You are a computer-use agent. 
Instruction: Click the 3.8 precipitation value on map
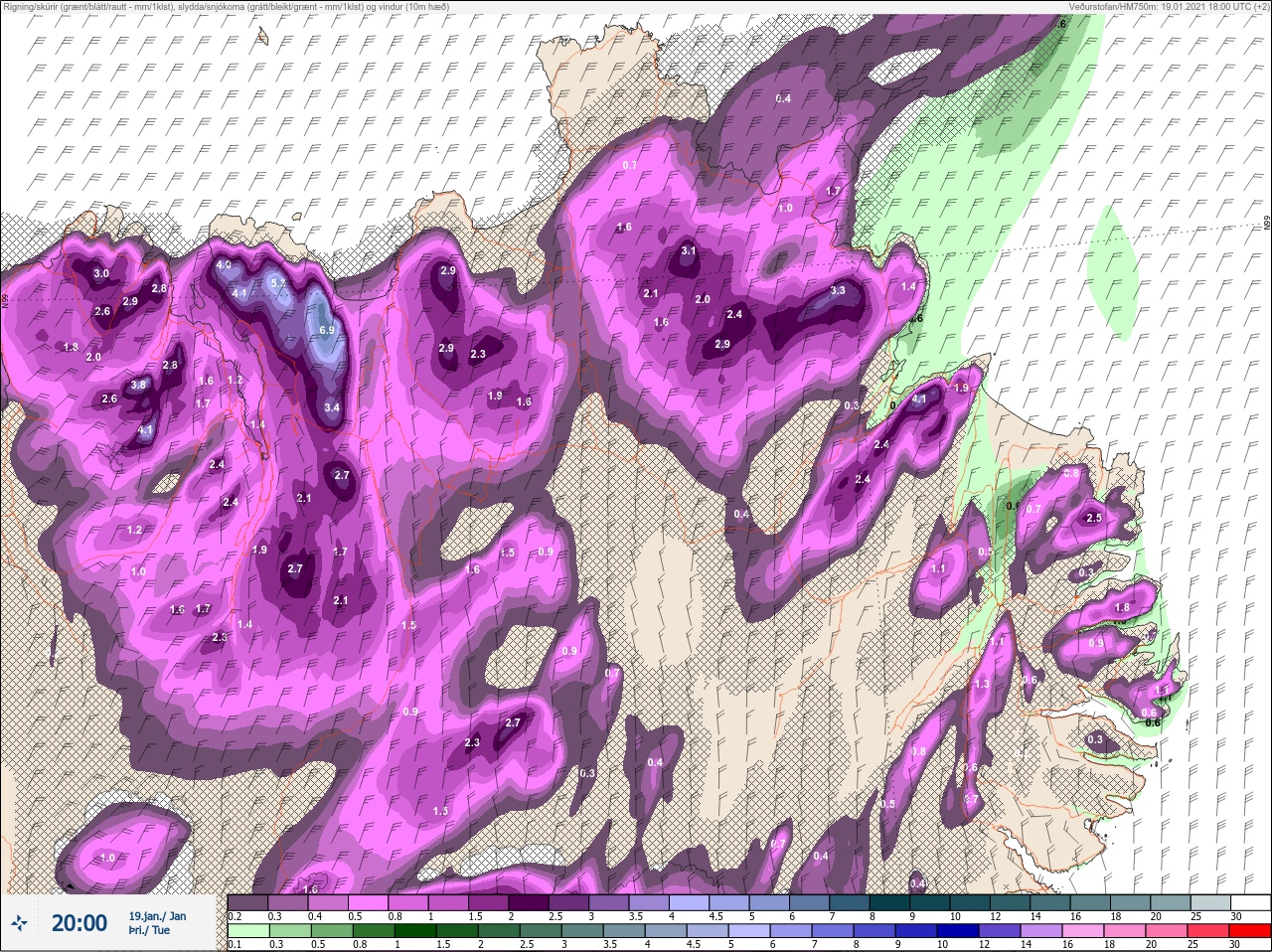[x=139, y=385]
